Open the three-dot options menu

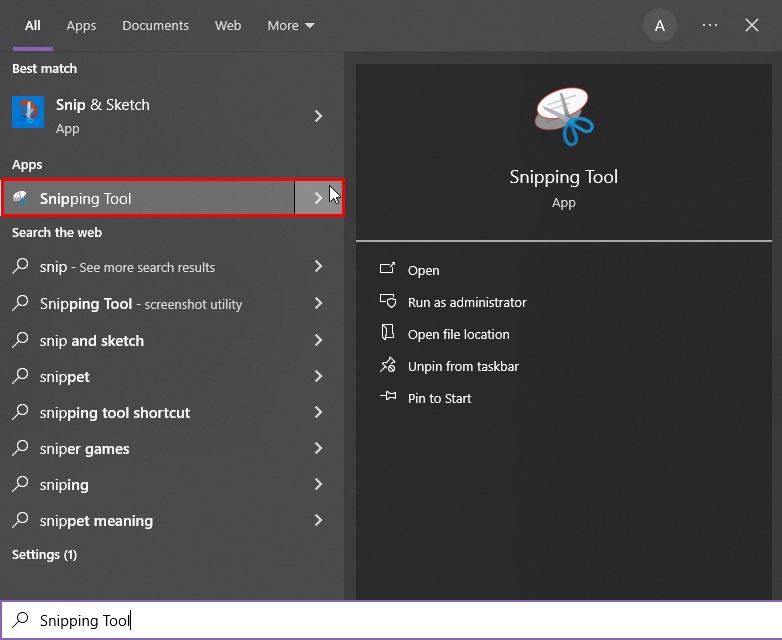710,25
